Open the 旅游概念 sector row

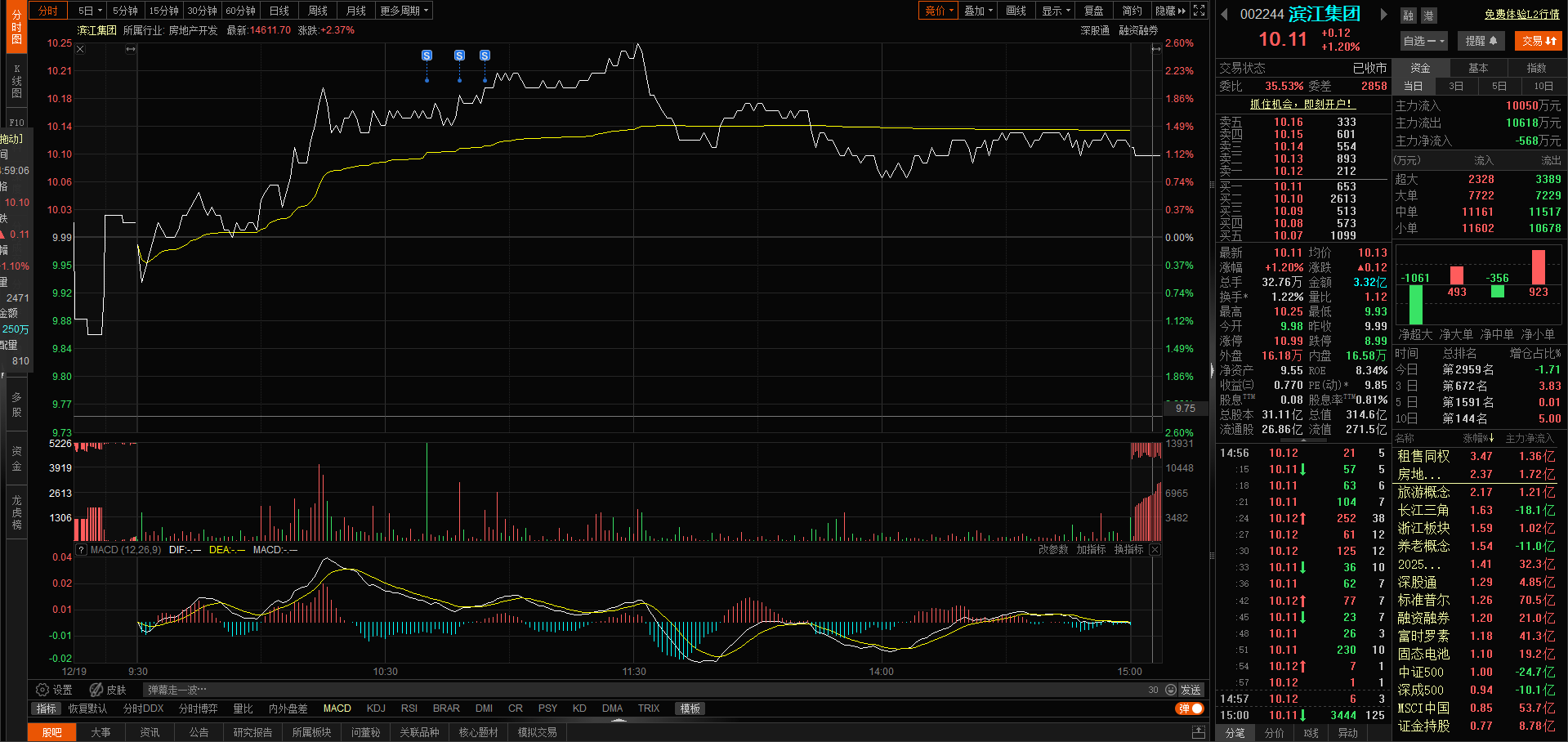tap(1476, 492)
